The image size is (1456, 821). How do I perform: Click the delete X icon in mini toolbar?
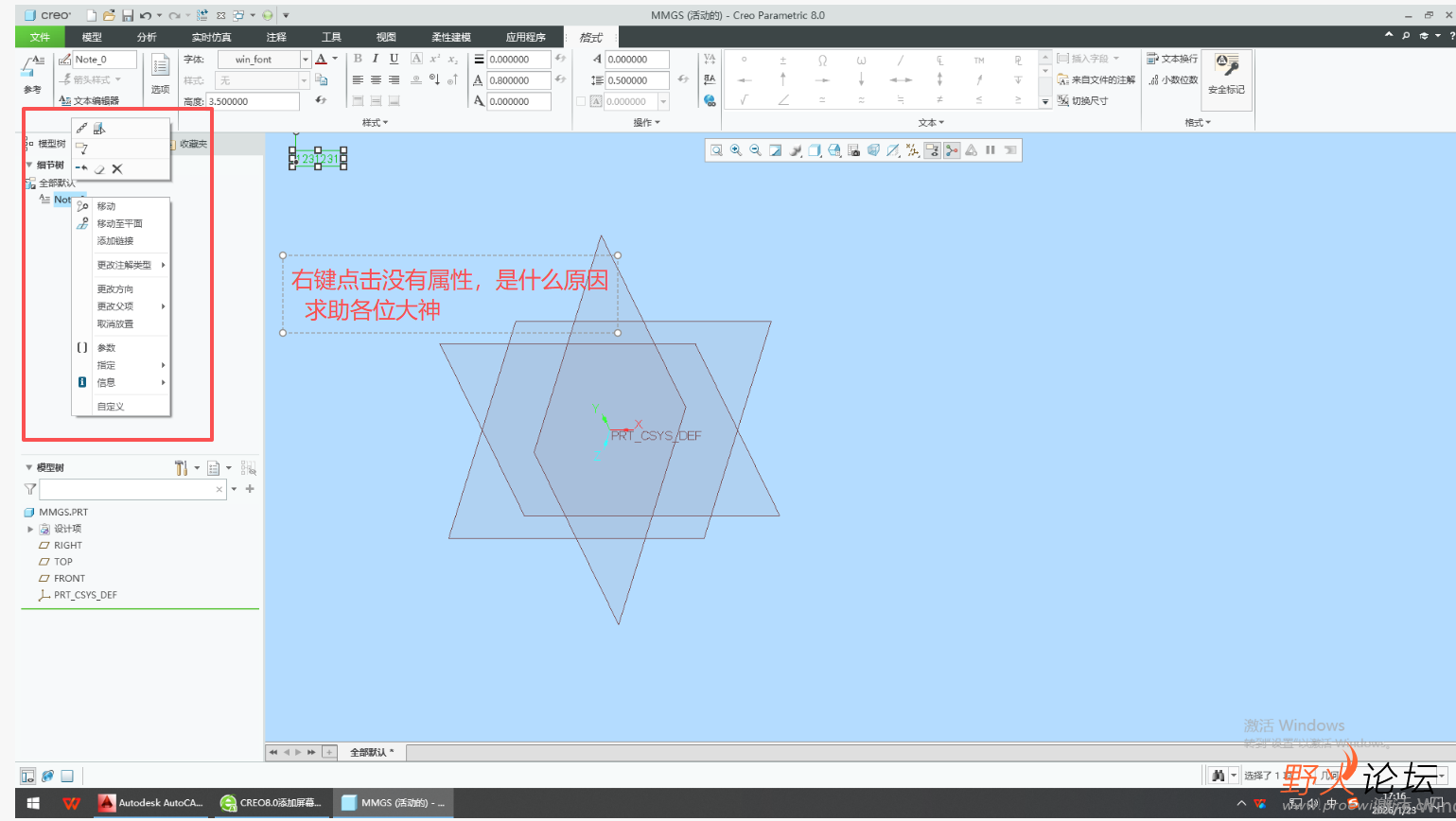tap(117, 169)
